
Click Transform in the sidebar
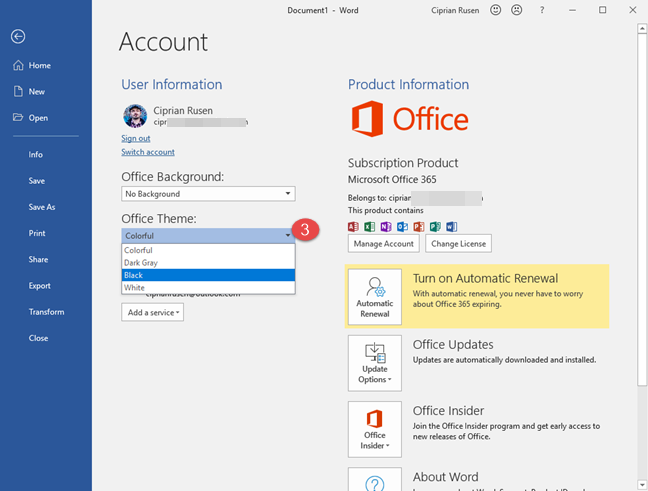click(46, 312)
